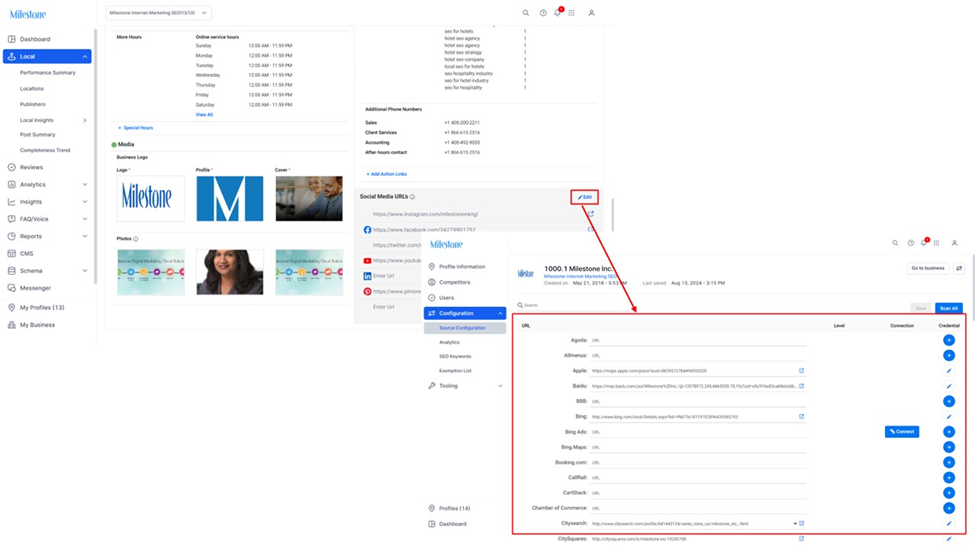This screenshot has width=975, height=548.
Task: Open user account icon in main window header
Action: point(591,12)
